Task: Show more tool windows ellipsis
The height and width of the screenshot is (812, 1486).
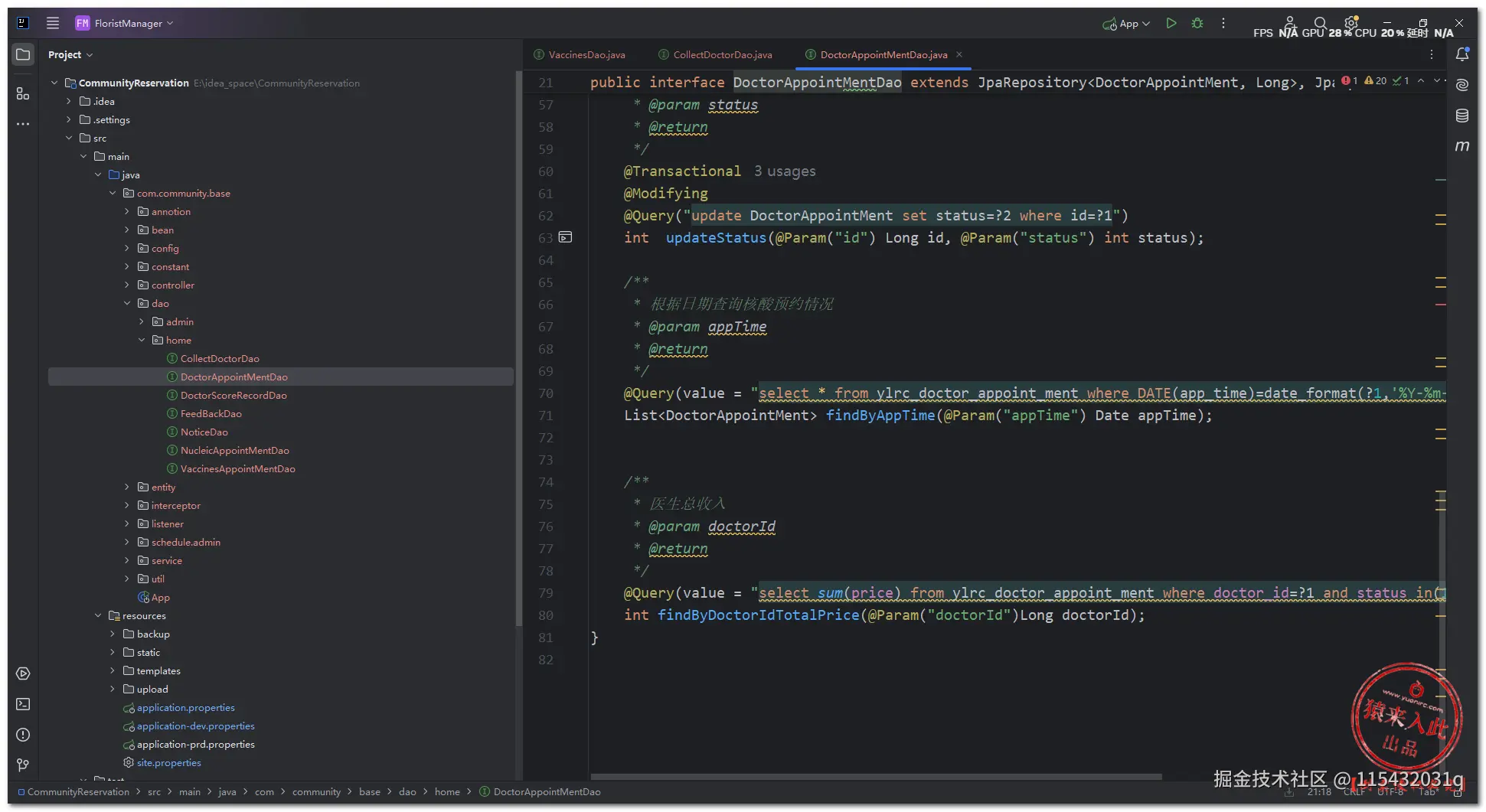Action: (x=23, y=123)
